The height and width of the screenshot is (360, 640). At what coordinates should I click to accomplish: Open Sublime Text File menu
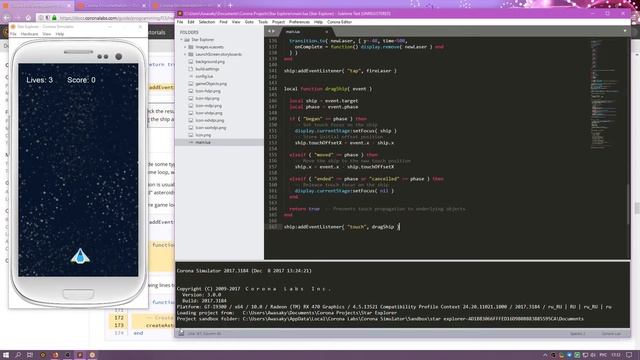click(180, 22)
